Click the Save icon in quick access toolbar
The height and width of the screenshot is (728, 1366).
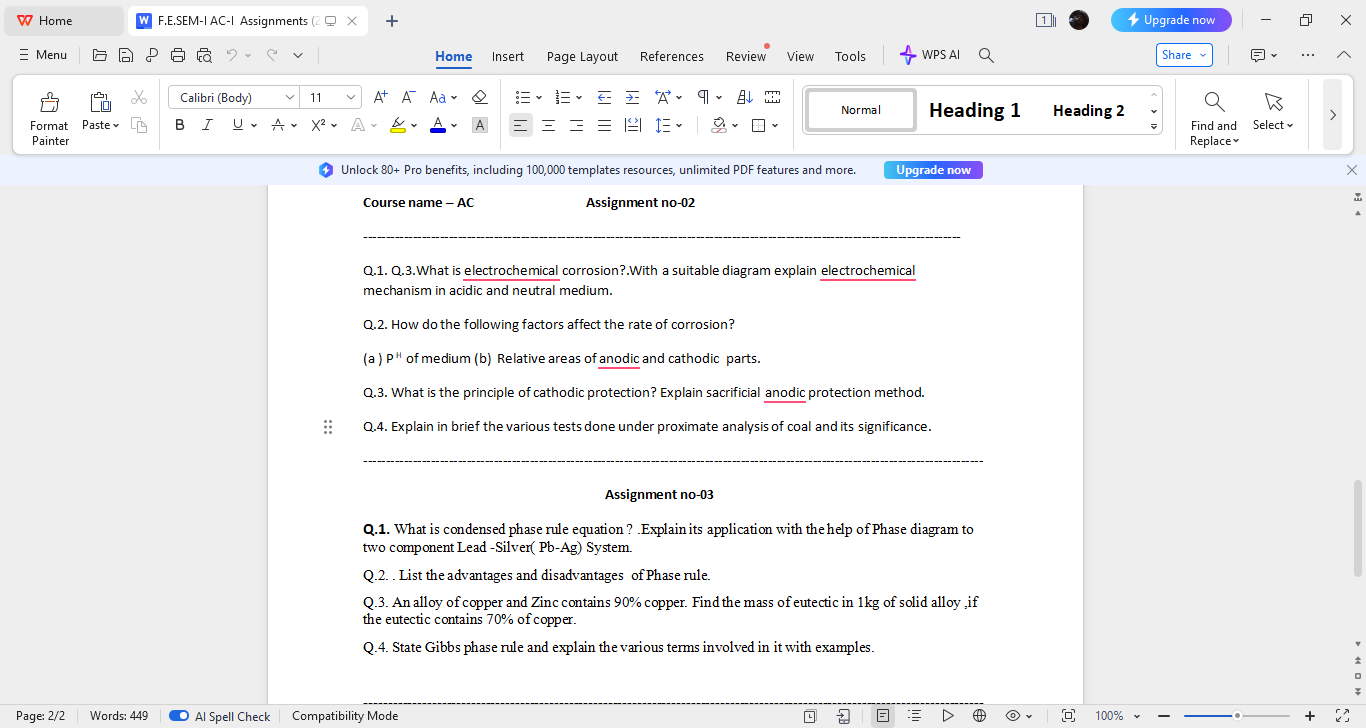126,55
